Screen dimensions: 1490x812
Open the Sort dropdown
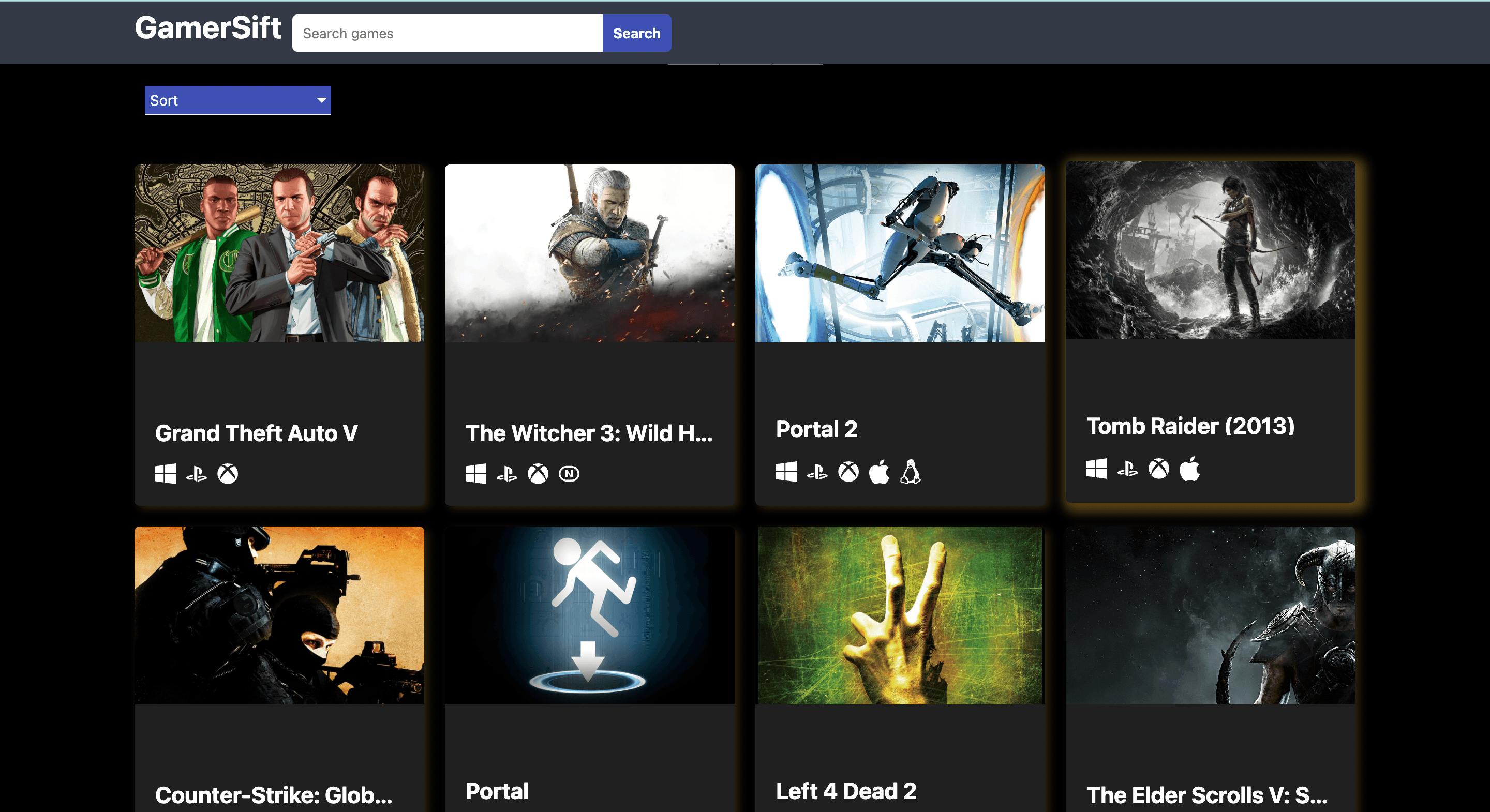(x=238, y=101)
